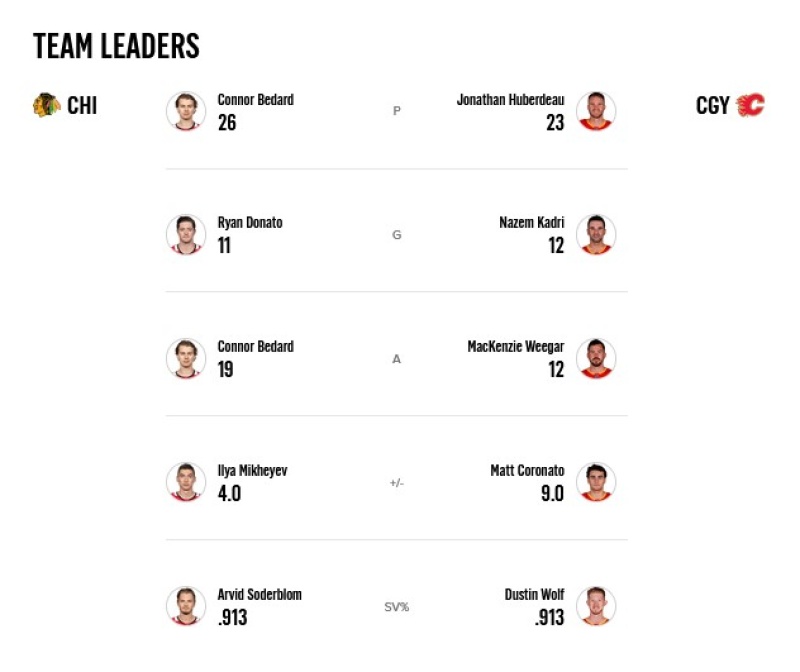This screenshot has width=800, height=672.
Task: Open Dustin Wolf's goalie headshot
Action: pos(596,606)
